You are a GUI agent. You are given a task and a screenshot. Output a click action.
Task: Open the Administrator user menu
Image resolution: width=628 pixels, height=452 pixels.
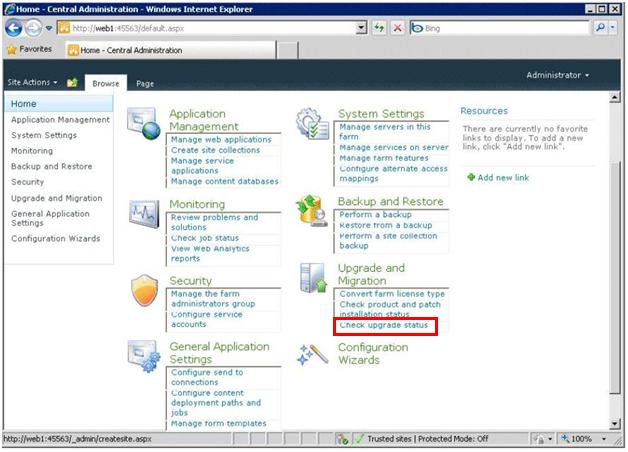coord(558,75)
